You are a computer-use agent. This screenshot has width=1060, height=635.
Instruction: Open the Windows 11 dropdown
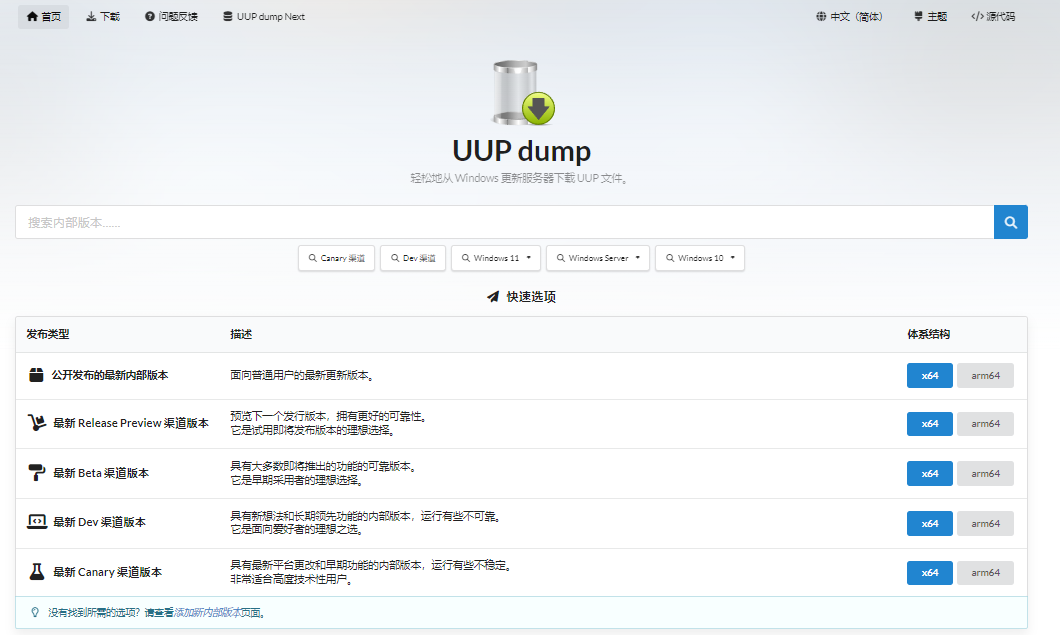496,257
